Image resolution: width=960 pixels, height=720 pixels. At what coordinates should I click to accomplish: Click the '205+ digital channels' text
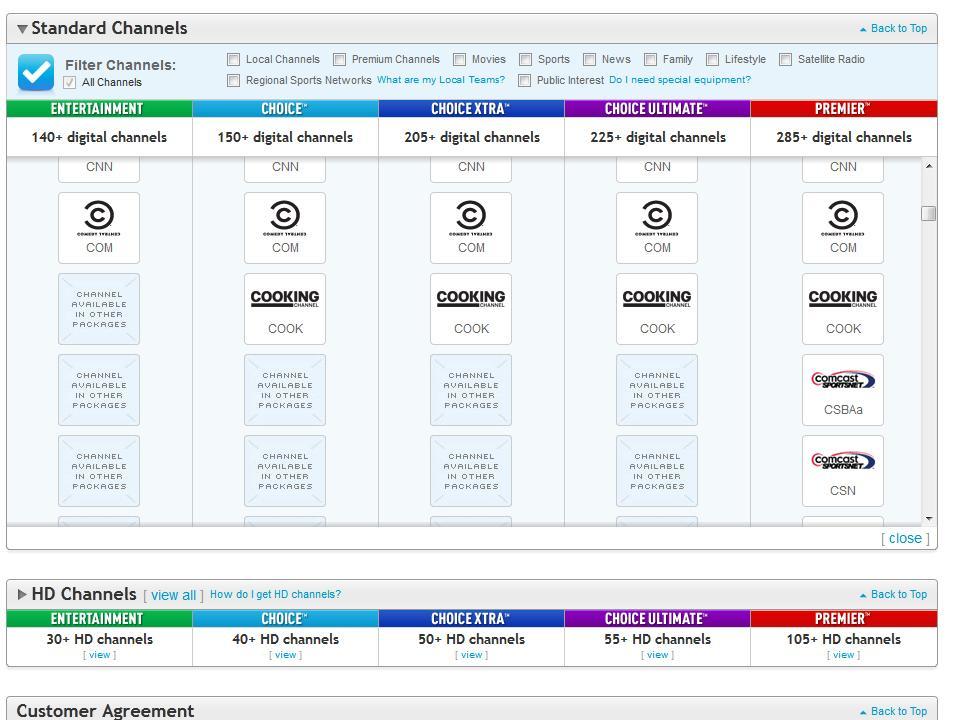coord(471,137)
